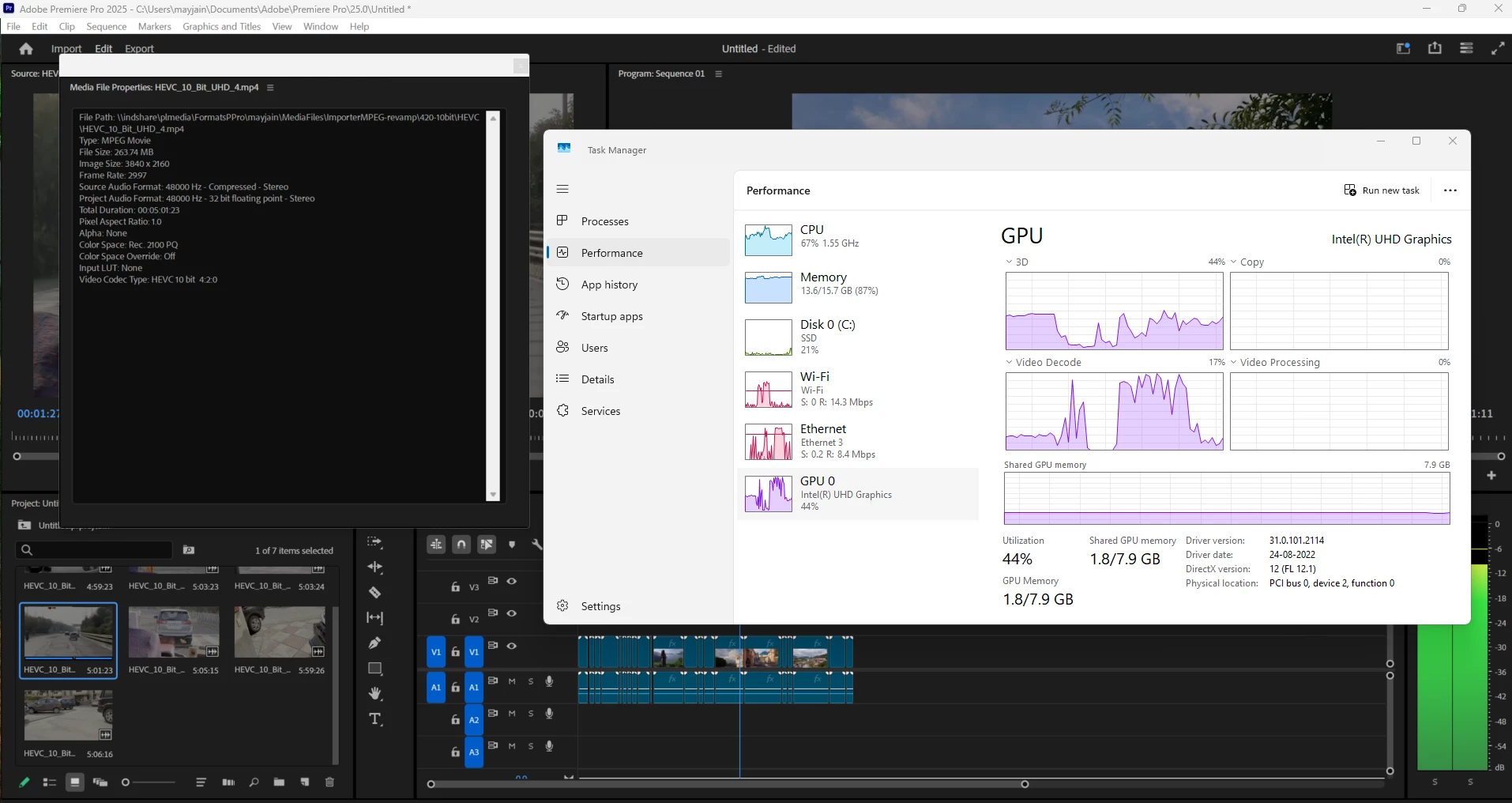Image resolution: width=1512 pixels, height=803 pixels.
Task: Toggle Snap in Timeline magnet button
Action: pos(461,545)
